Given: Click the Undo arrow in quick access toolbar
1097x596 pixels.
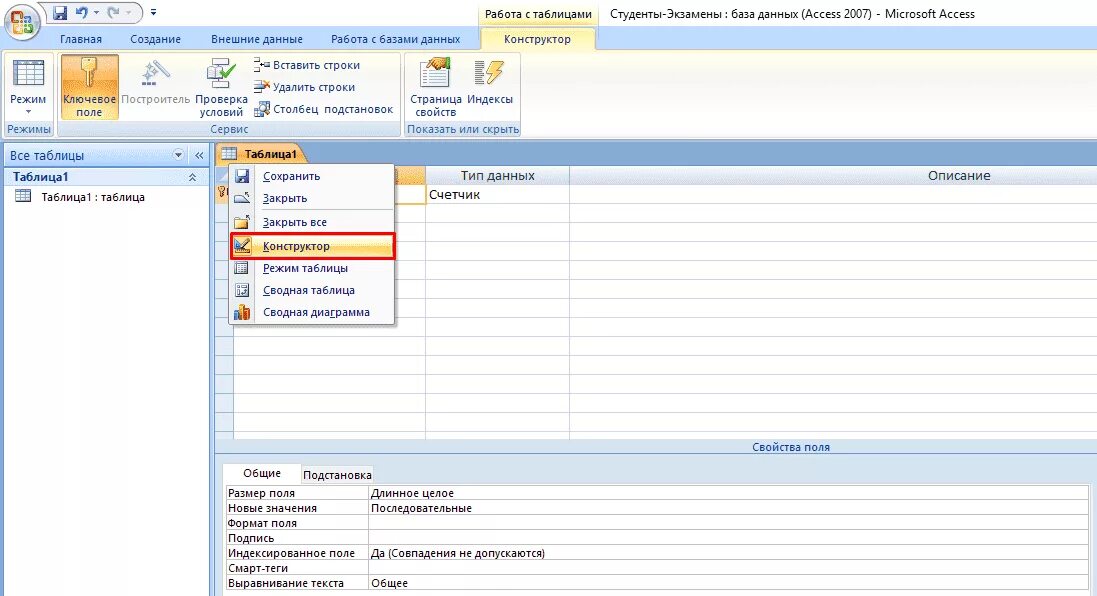Looking at the screenshot, I should [x=81, y=12].
